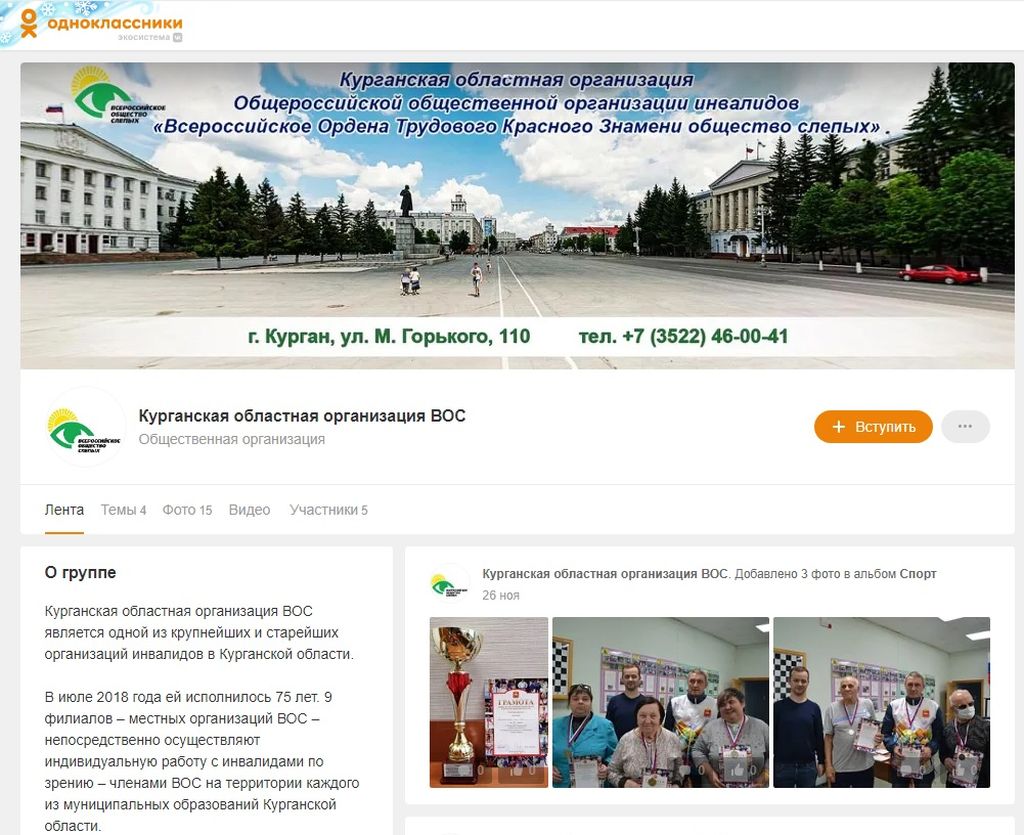Click post author name Курганская областная организация ВОС
Image resolution: width=1024 pixels, height=835 pixels.
point(604,574)
